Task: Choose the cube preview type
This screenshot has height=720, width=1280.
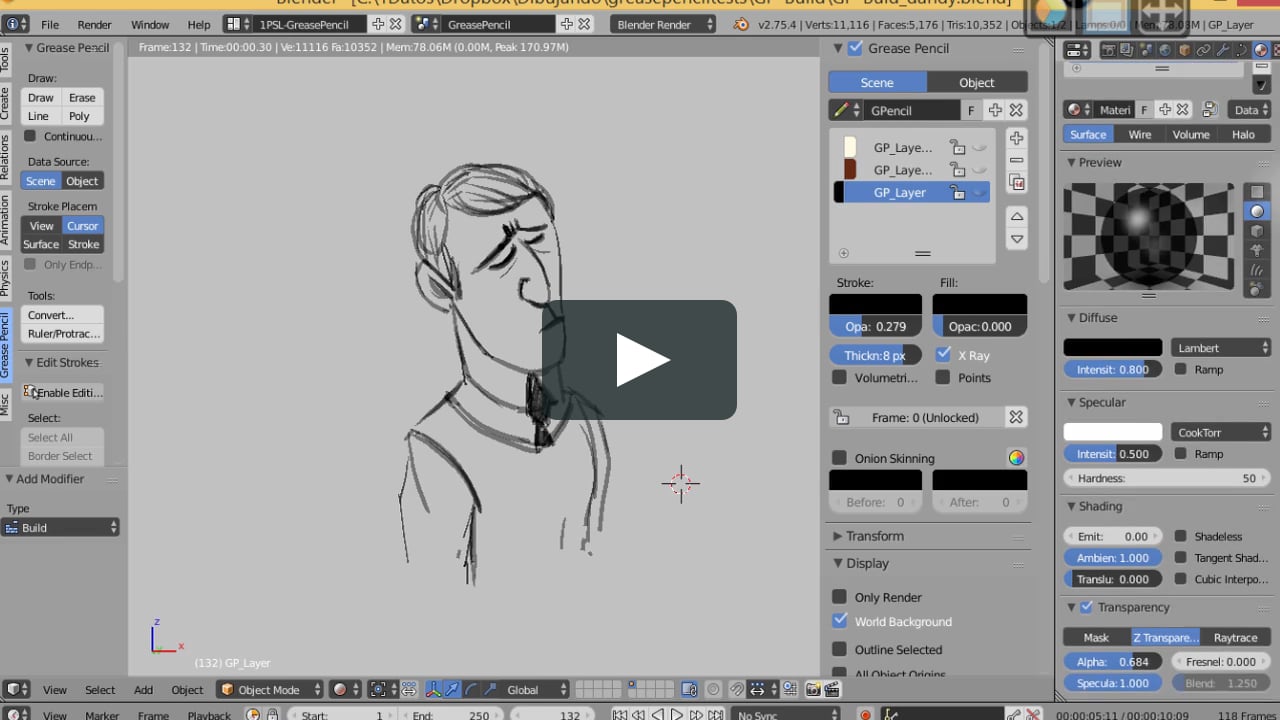Action: [1257, 231]
